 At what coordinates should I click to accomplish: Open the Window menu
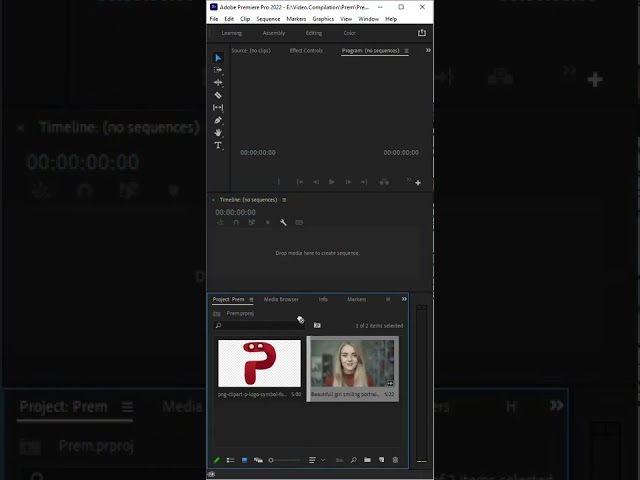click(368, 19)
